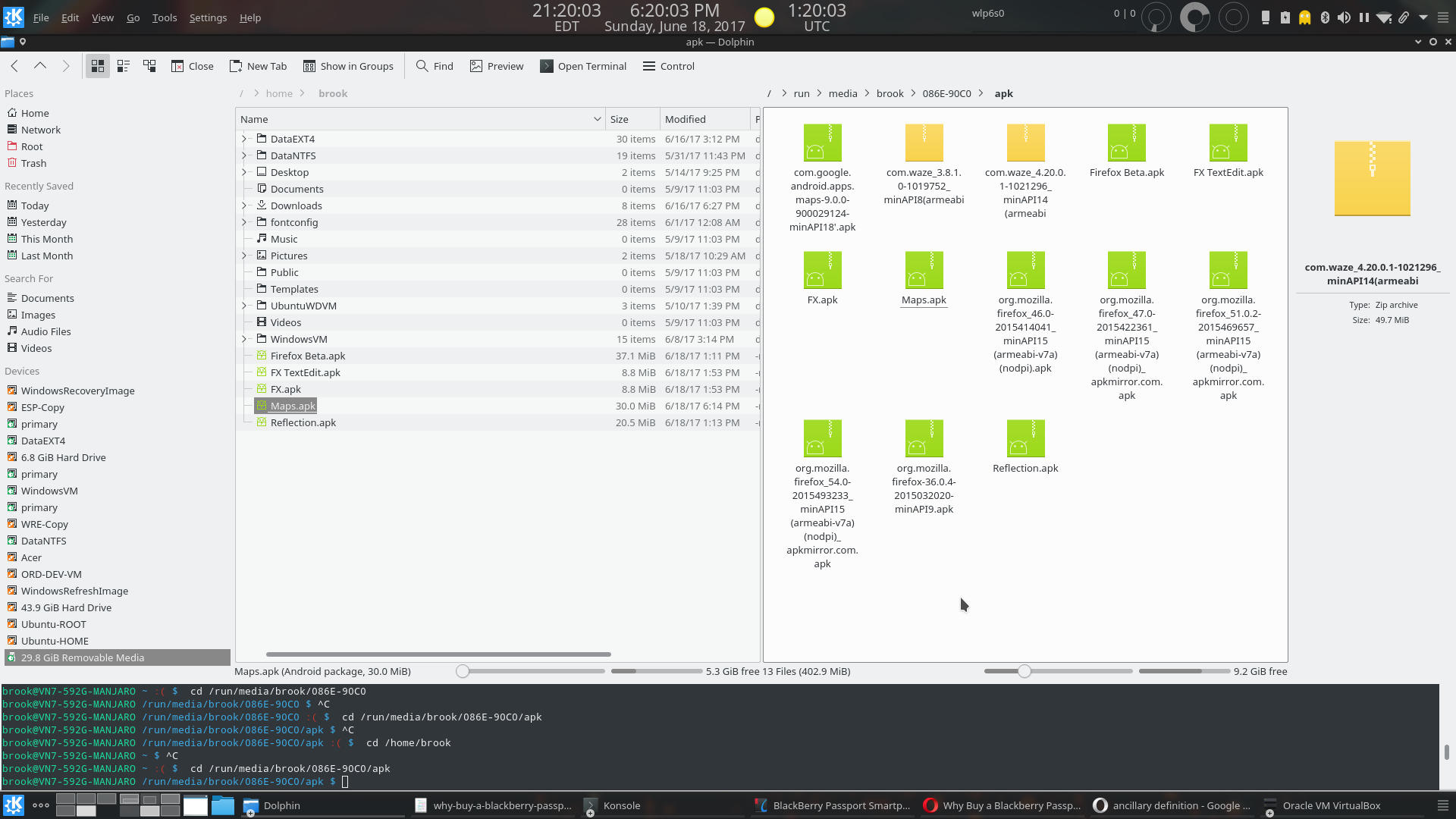This screenshot has height=819, width=1456.
Task: Expand the WindowsVM folder
Action: (244, 339)
